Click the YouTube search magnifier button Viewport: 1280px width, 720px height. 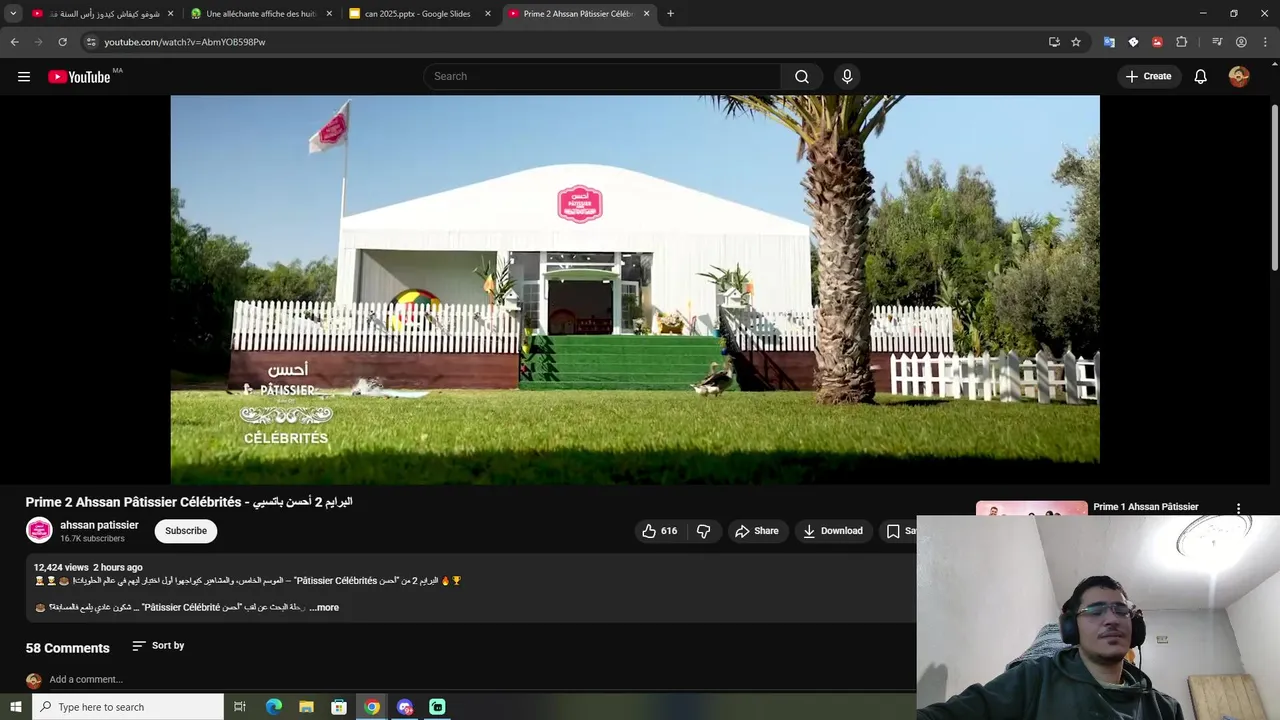tap(802, 77)
